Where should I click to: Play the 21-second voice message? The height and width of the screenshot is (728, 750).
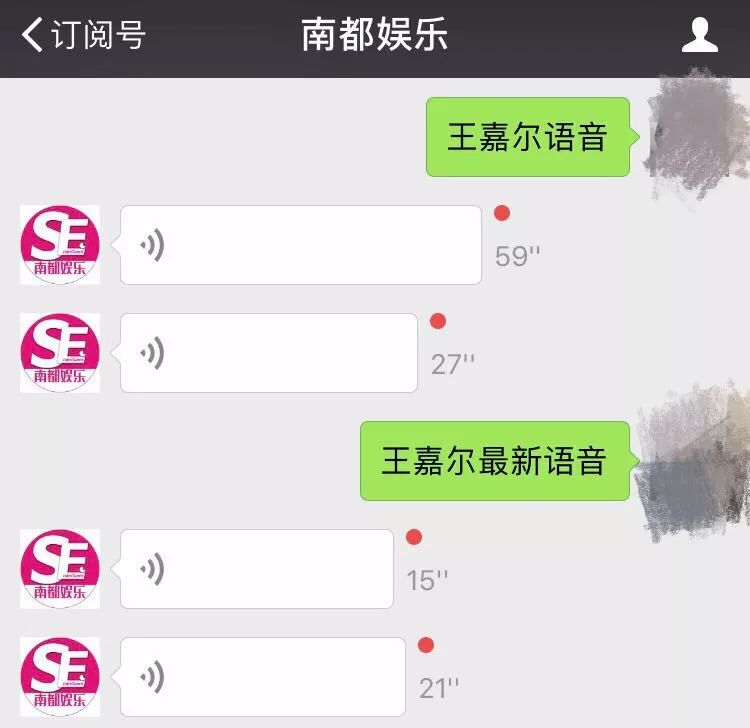[263, 677]
